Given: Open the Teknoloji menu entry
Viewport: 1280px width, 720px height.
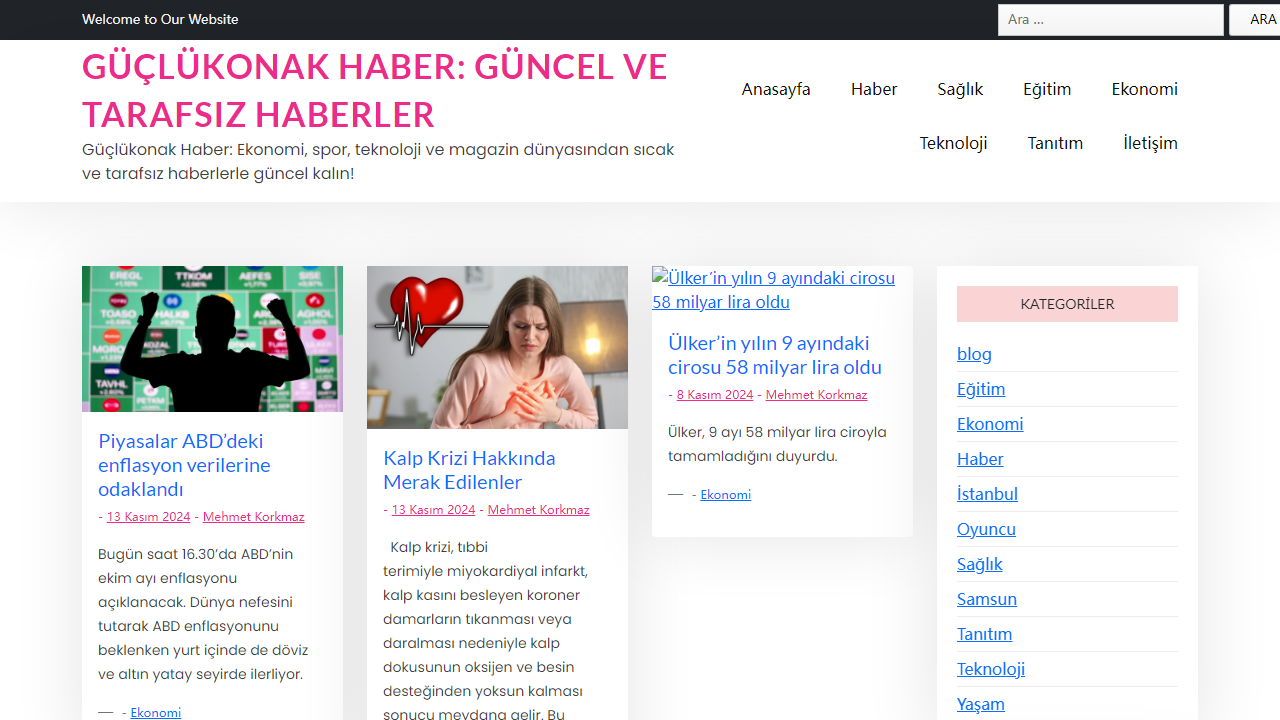Looking at the screenshot, I should click(953, 143).
